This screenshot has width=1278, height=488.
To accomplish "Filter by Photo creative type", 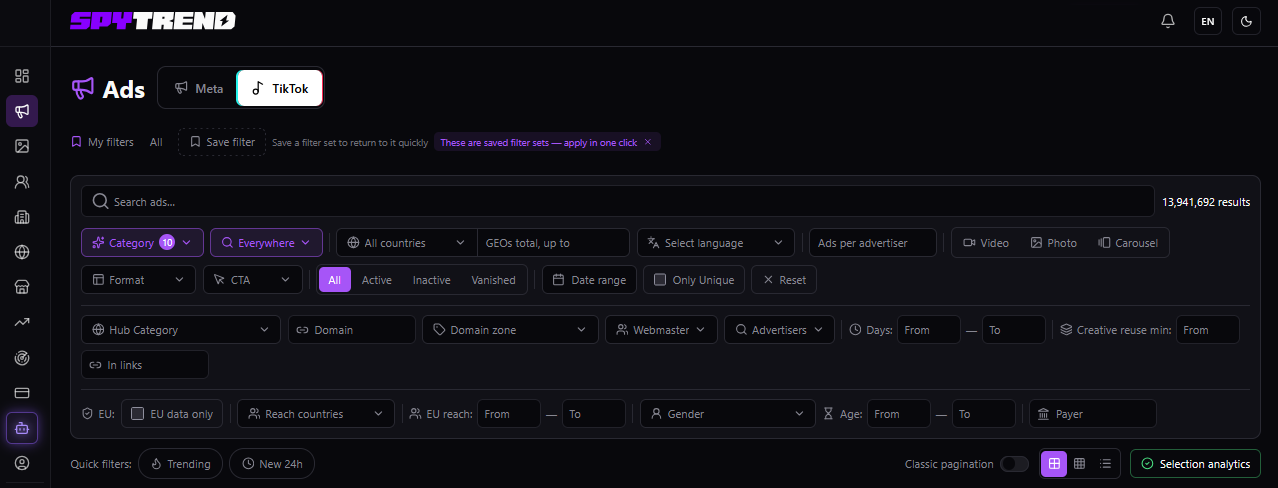I will [1054, 243].
